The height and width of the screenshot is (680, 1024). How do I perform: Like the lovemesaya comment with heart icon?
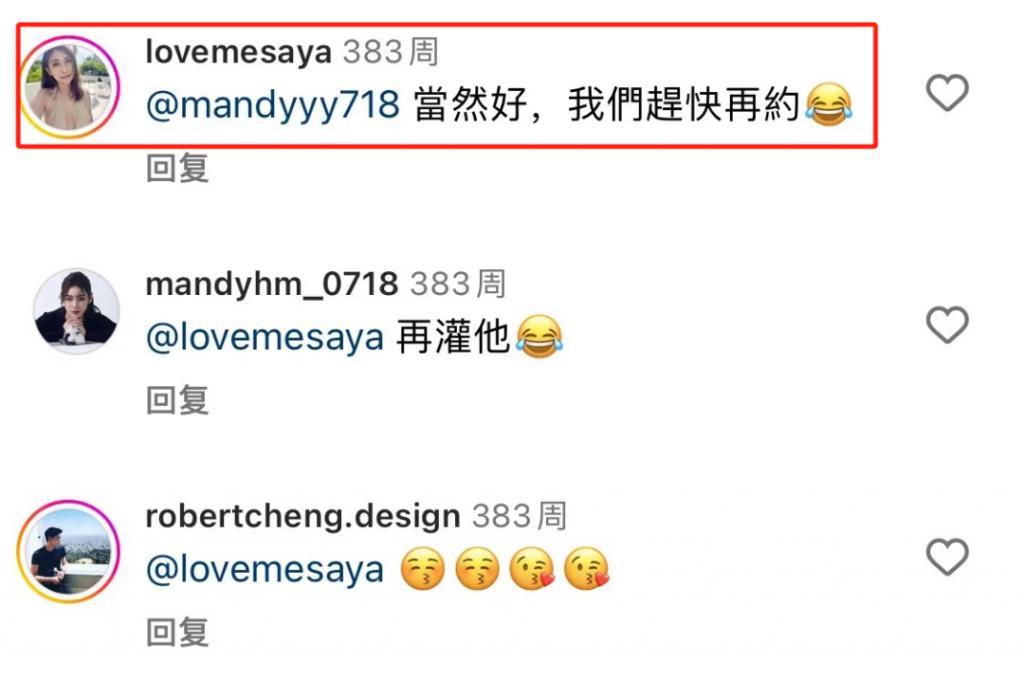tap(947, 92)
